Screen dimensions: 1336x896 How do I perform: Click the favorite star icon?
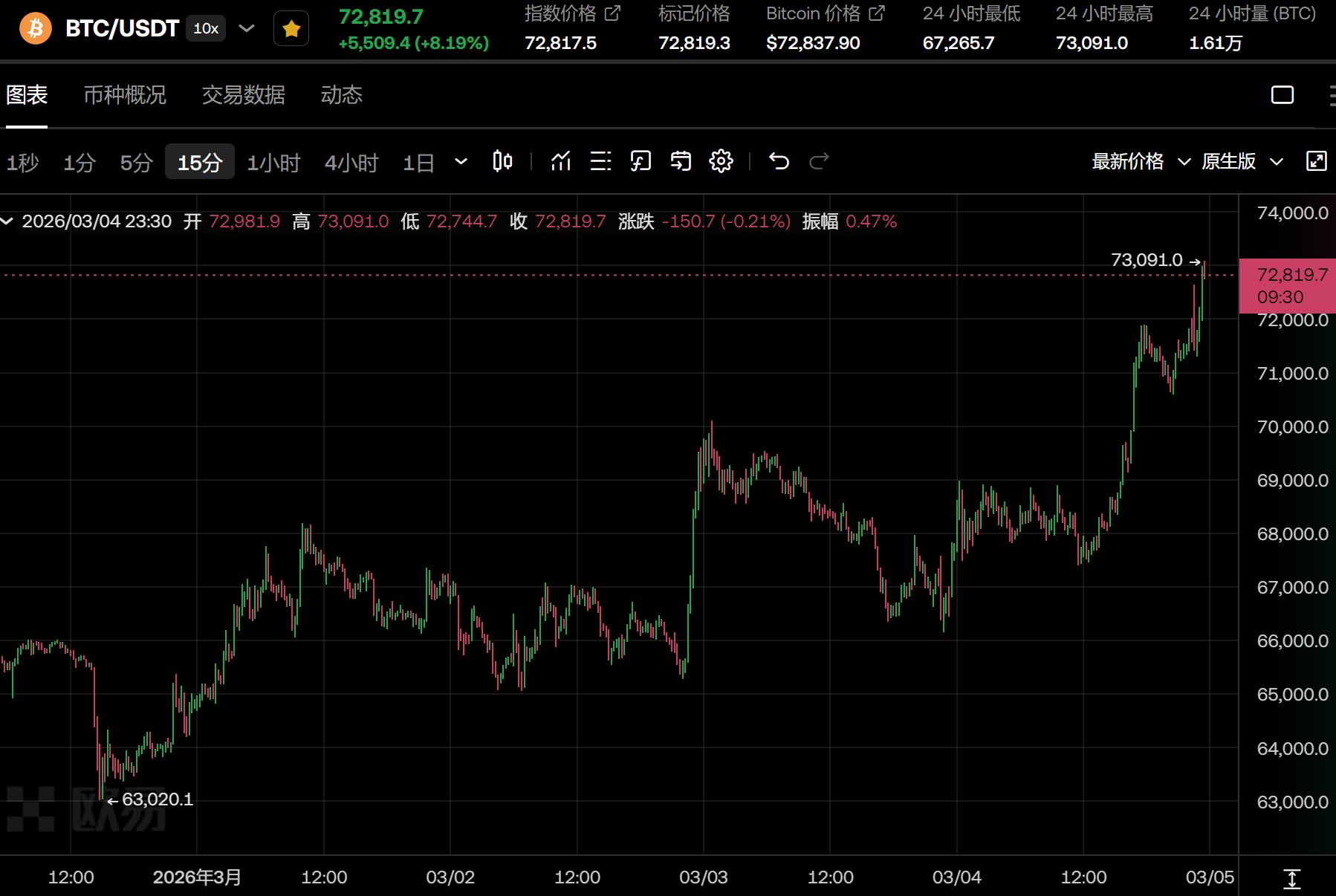point(291,29)
